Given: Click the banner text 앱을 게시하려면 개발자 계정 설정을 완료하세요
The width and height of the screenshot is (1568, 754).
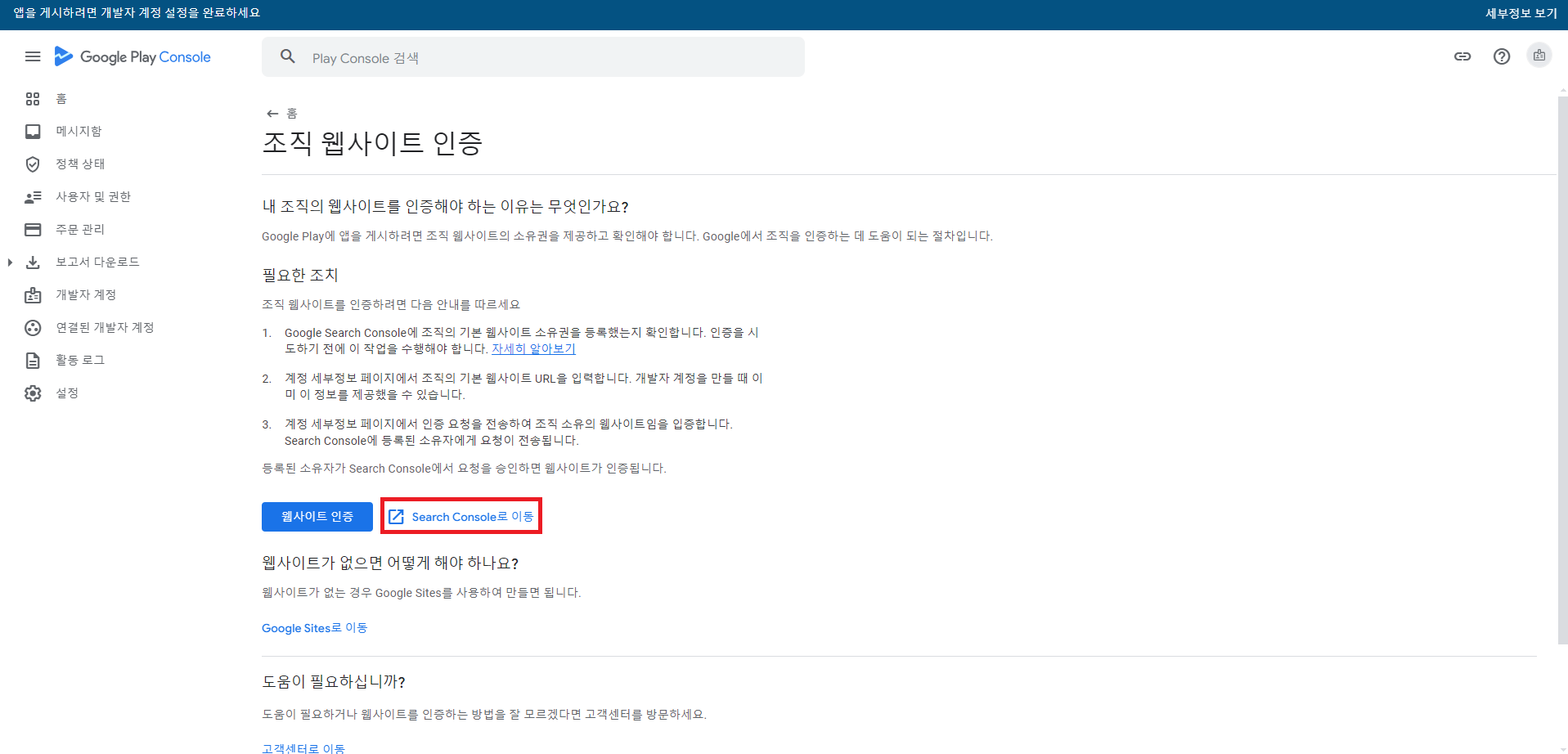Looking at the screenshot, I should tap(137, 13).
